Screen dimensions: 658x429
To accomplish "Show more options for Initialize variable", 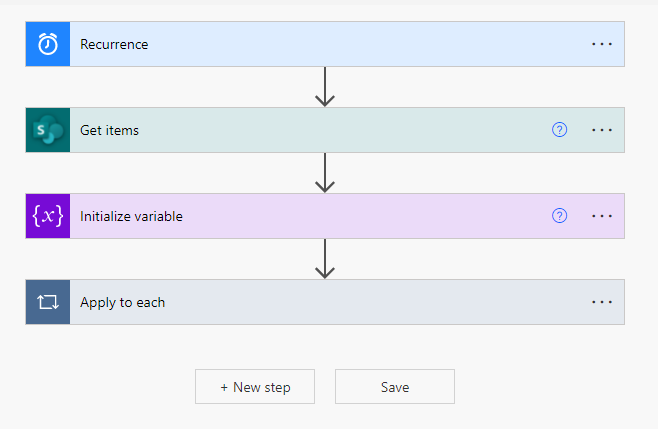I will pyautogui.click(x=602, y=216).
